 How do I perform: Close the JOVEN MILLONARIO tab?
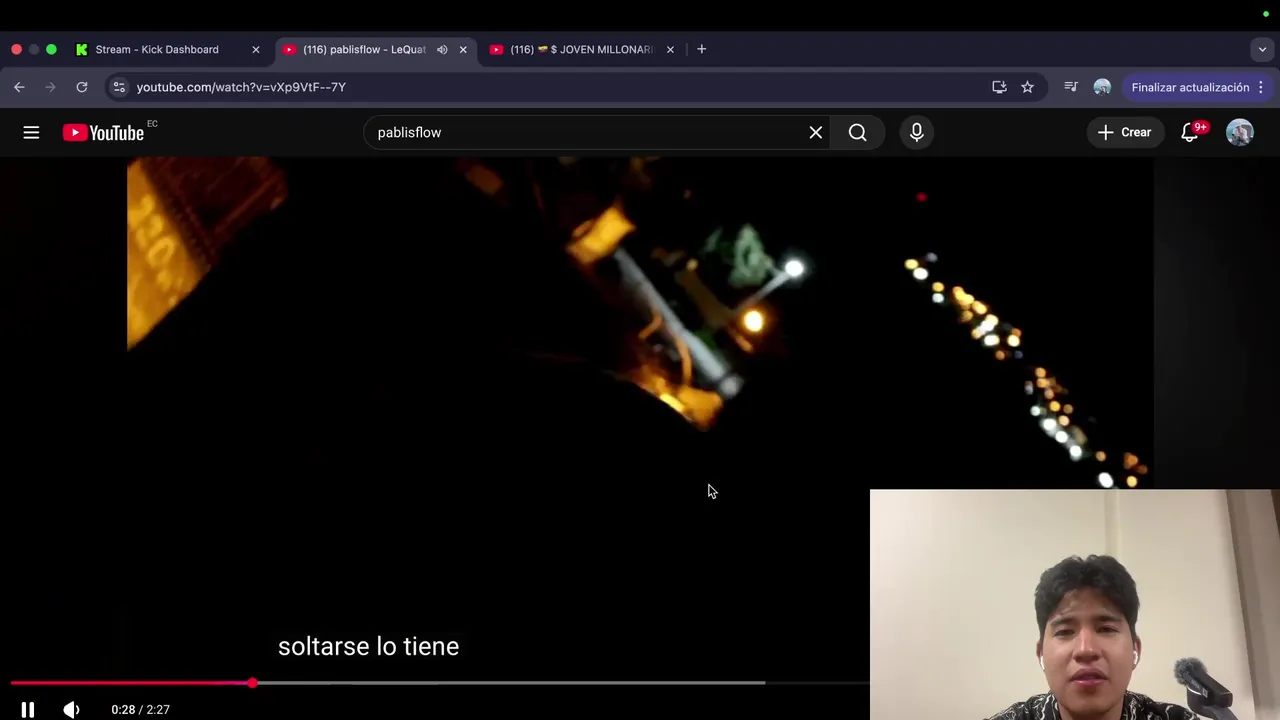pos(670,49)
